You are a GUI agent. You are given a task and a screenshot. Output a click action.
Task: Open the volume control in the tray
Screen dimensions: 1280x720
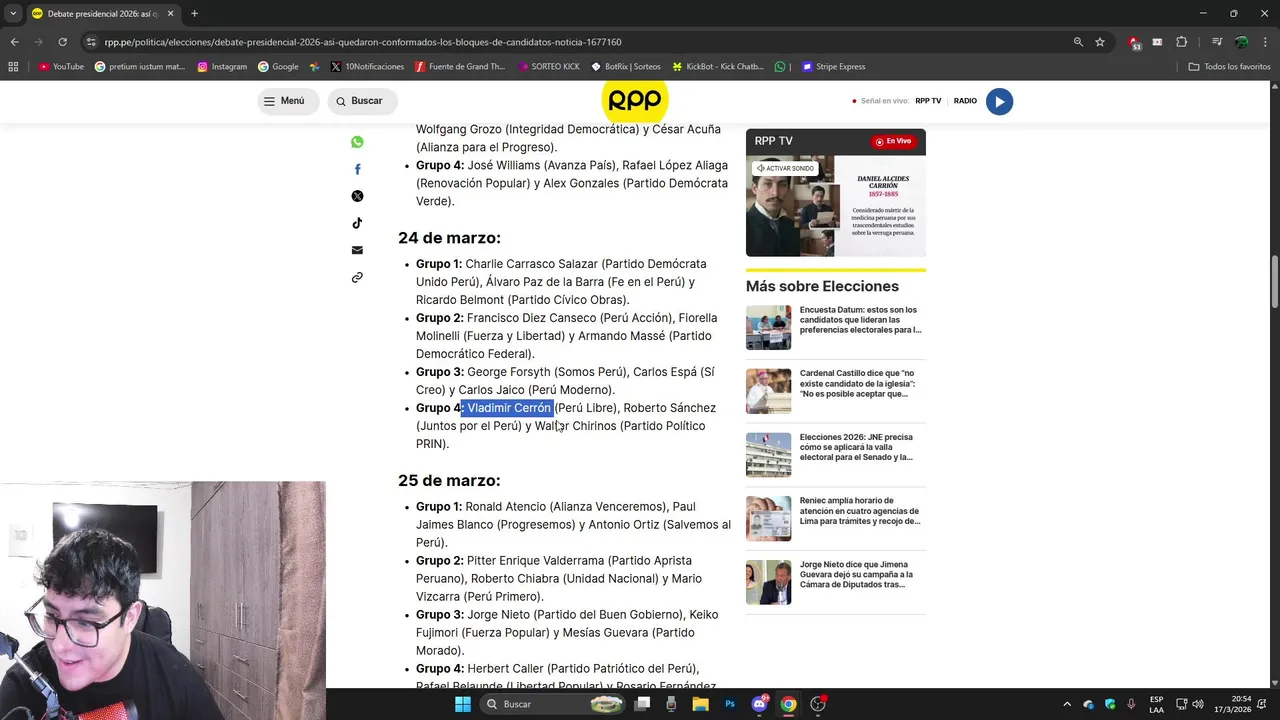(1198, 704)
